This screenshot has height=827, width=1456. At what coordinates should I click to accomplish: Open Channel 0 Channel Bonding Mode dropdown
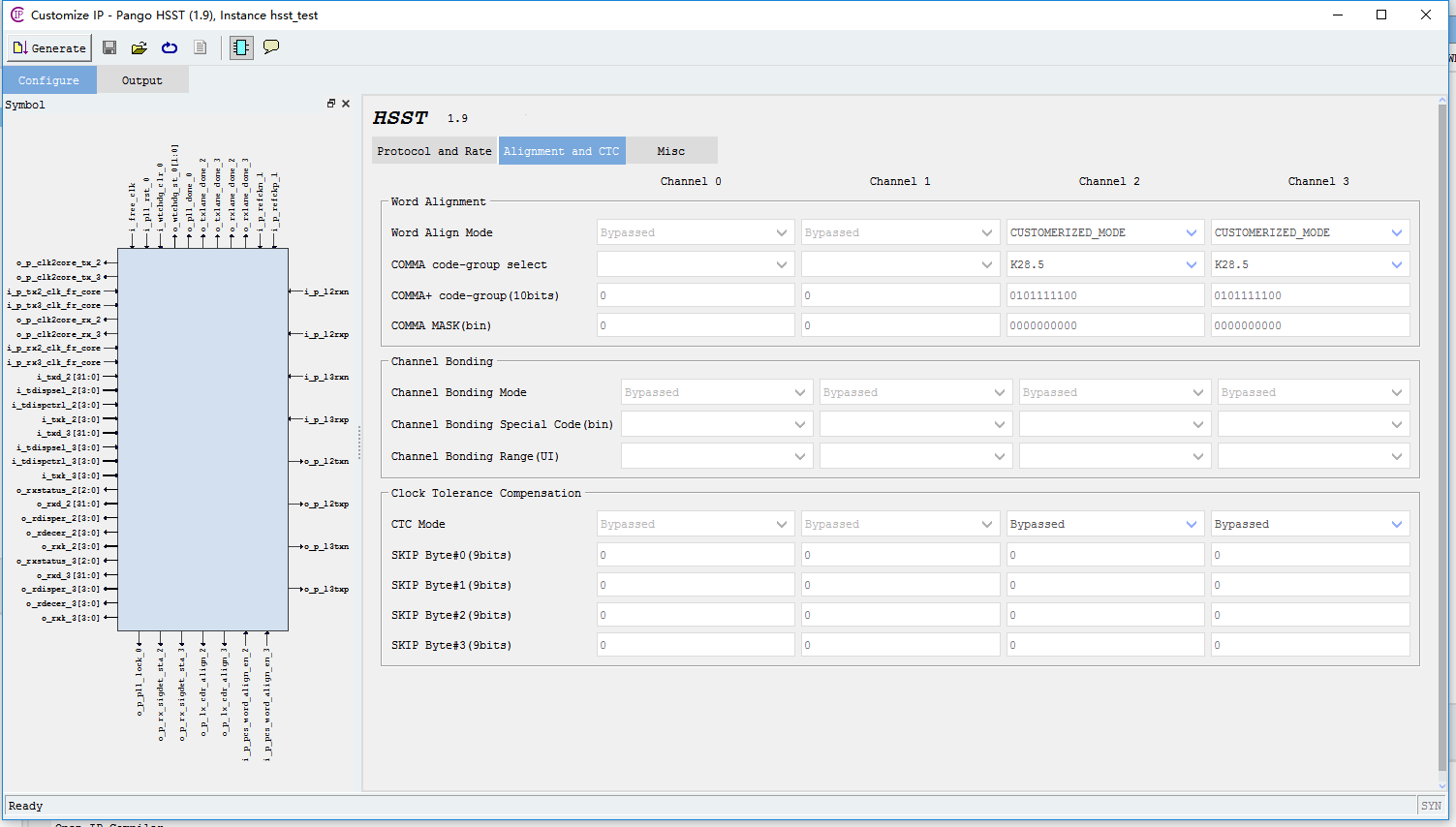coord(716,392)
